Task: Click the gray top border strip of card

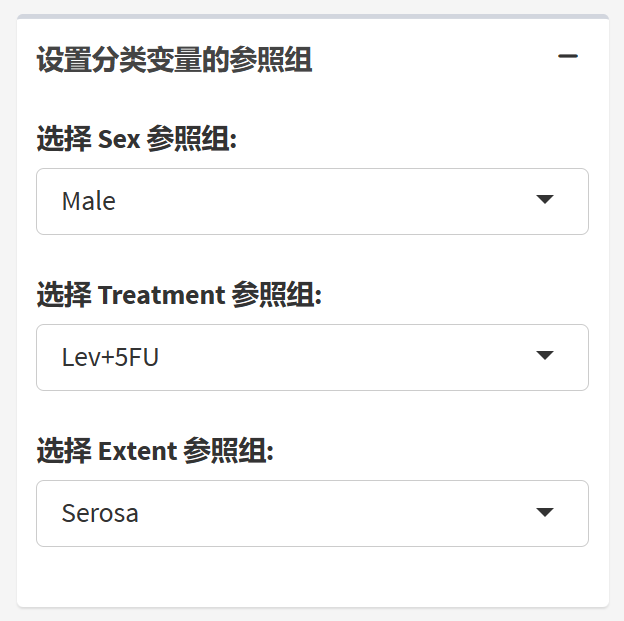Action: 312,17
